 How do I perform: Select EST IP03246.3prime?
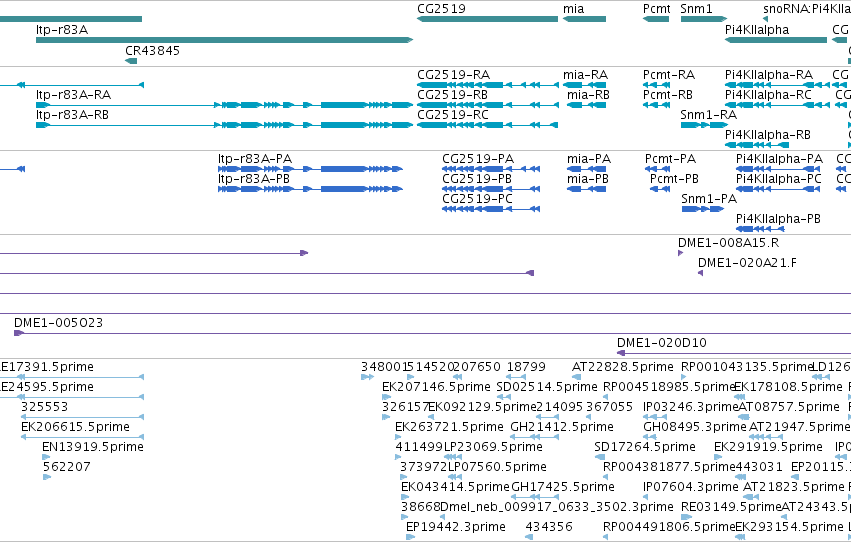coord(655,417)
